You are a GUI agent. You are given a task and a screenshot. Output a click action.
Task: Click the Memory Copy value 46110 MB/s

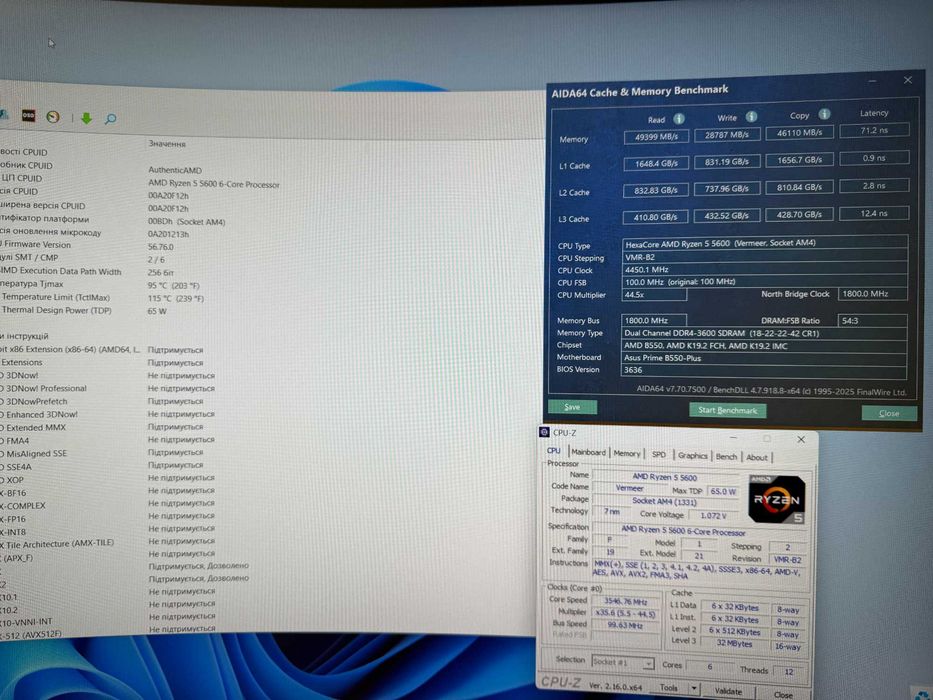(800, 132)
